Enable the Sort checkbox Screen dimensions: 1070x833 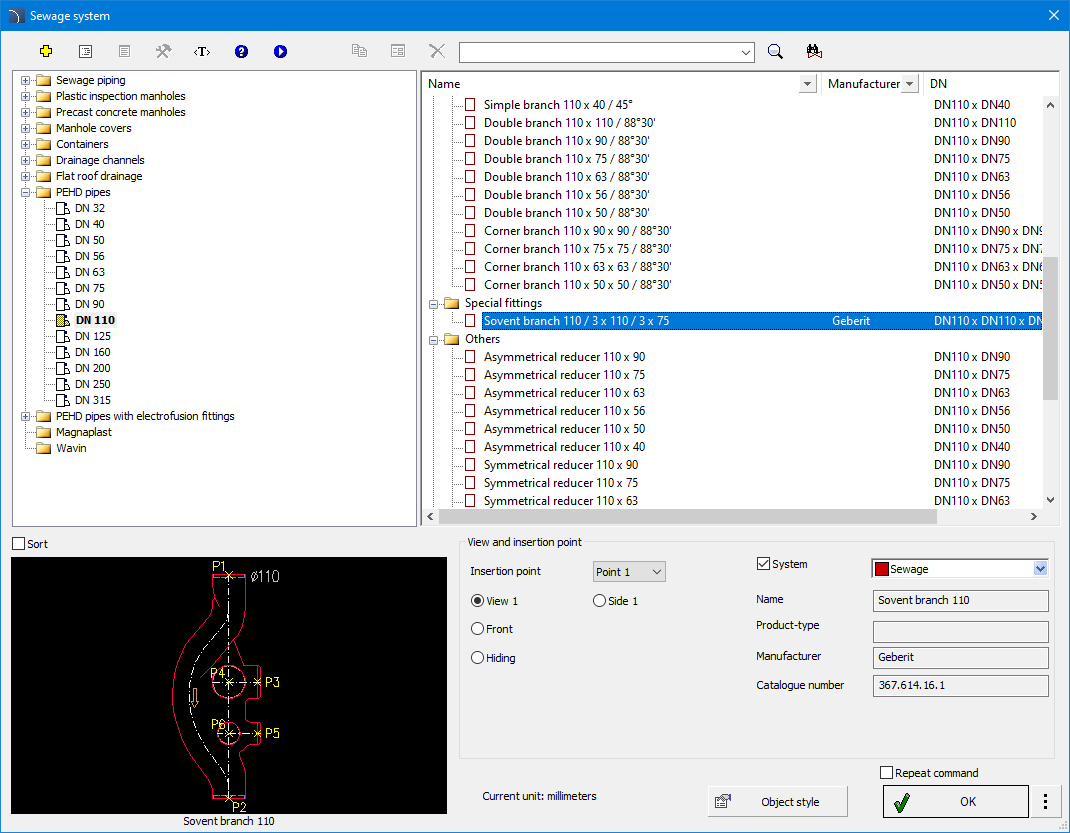(x=18, y=544)
